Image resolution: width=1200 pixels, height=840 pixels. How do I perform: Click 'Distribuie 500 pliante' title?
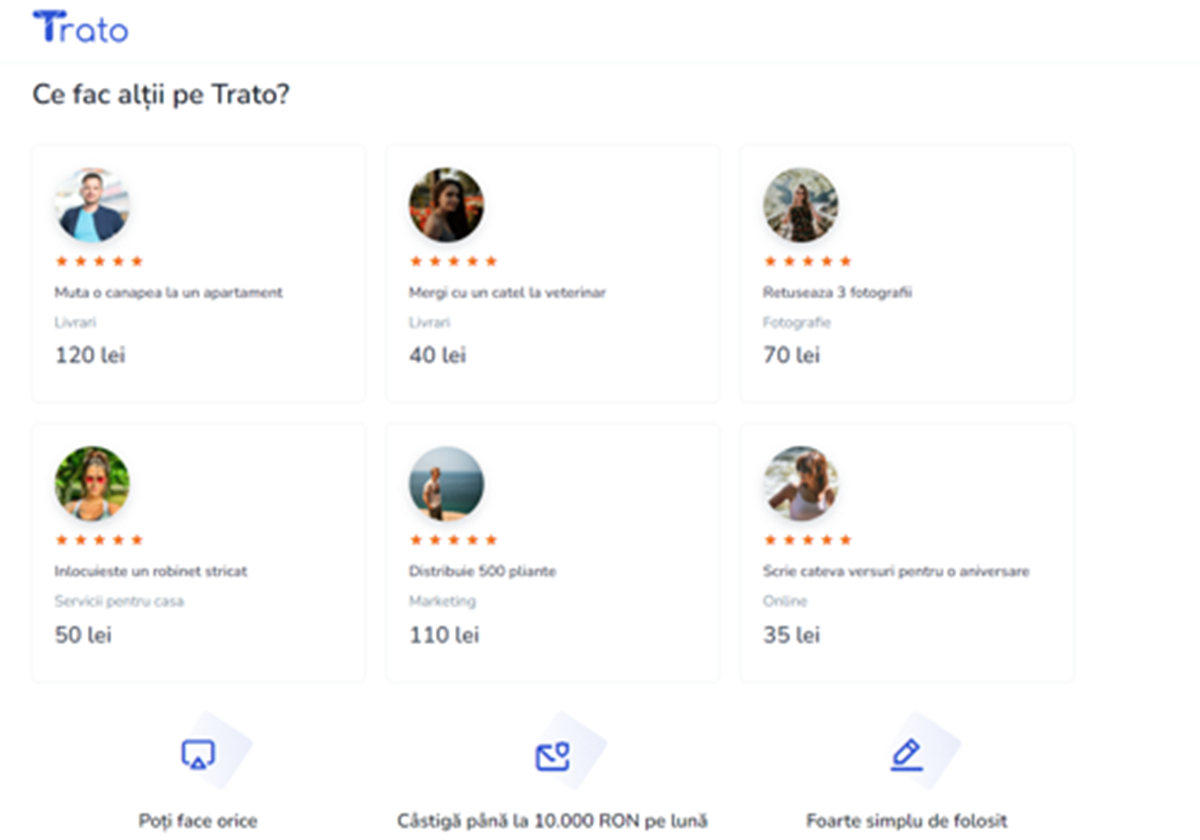pos(482,571)
